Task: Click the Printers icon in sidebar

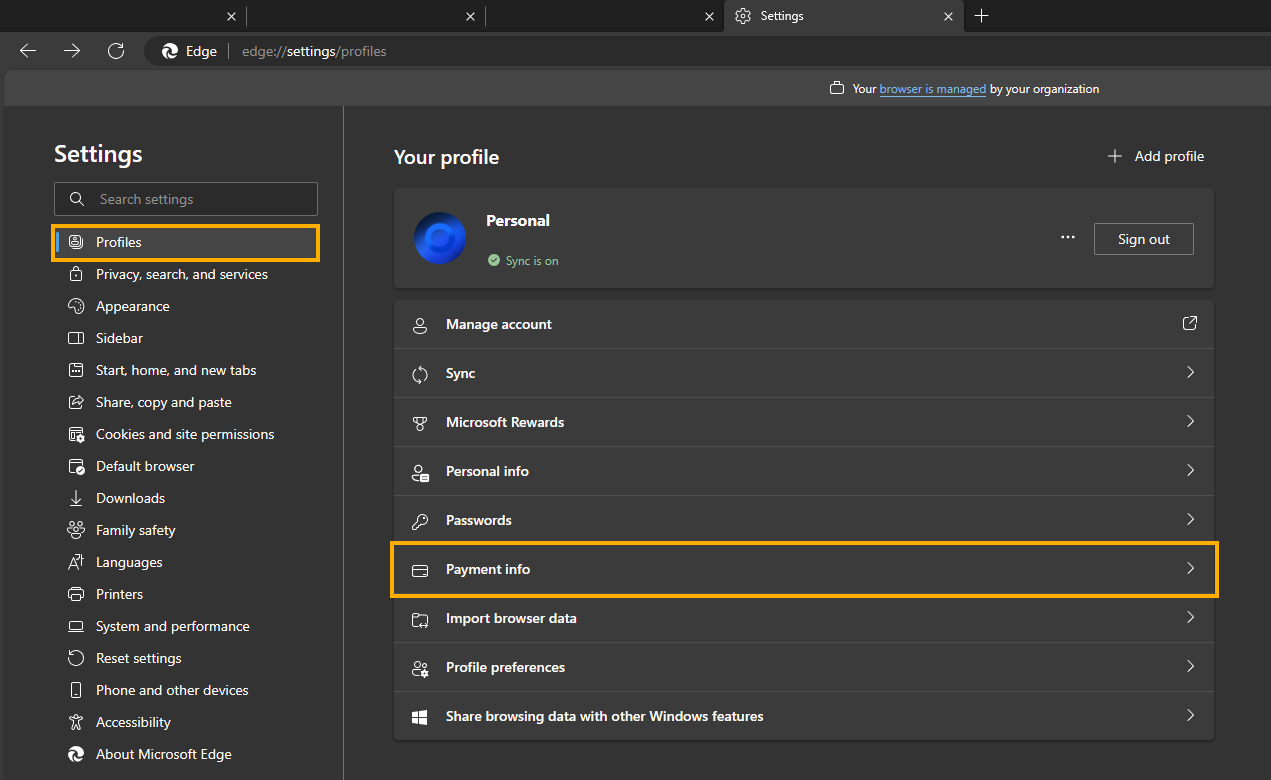Action: [x=76, y=594]
